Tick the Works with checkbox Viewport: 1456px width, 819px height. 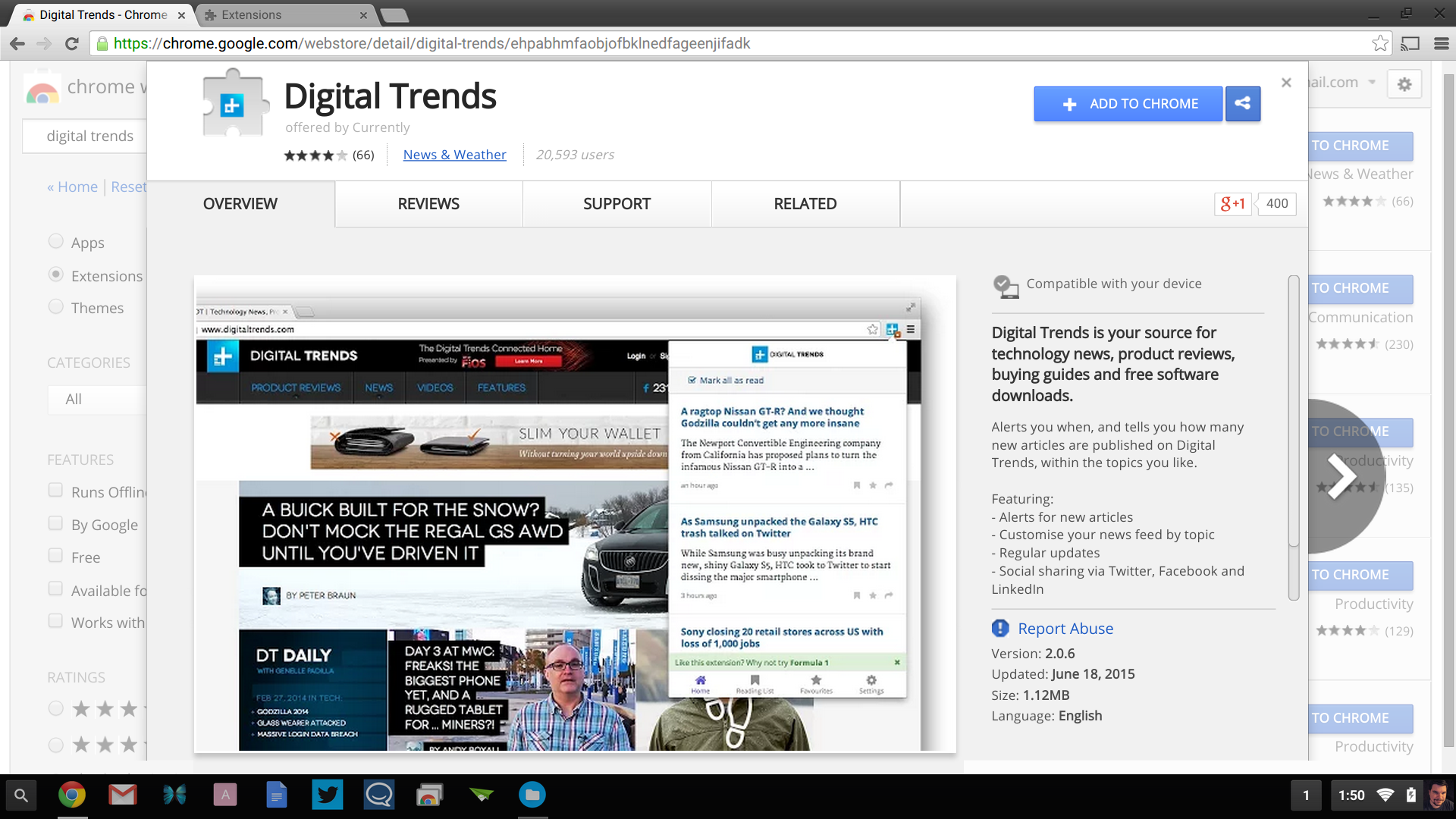point(55,621)
